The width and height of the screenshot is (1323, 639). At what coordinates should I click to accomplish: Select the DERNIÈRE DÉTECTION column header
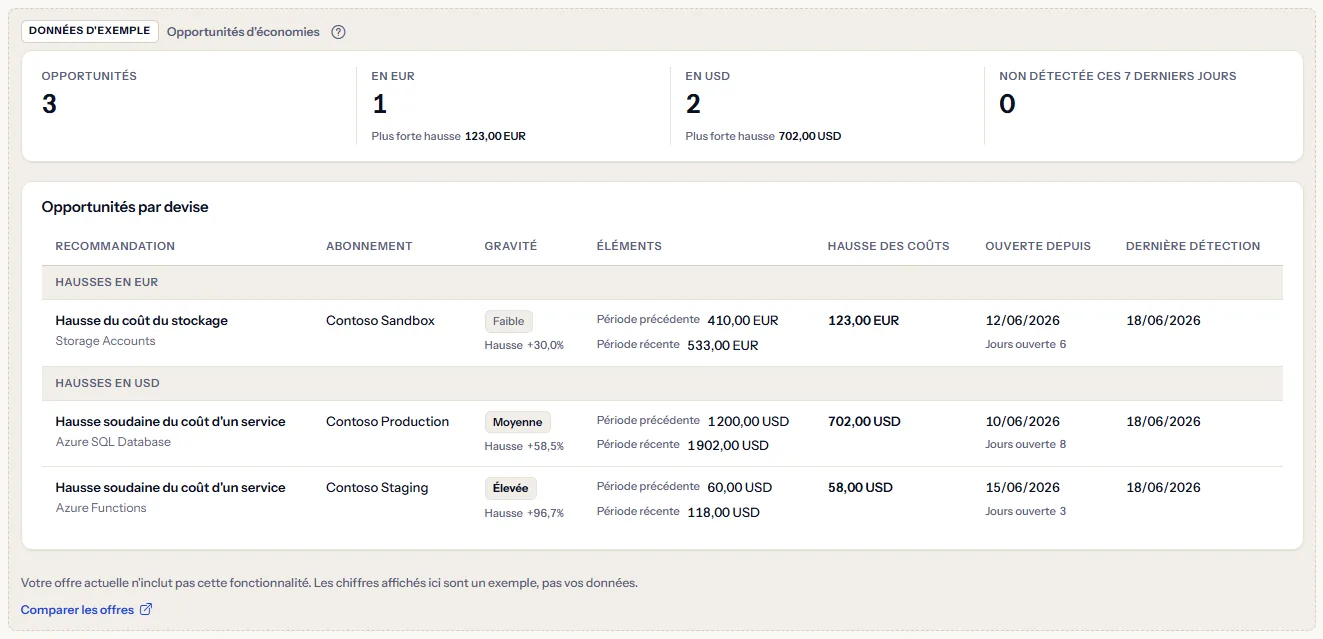point(1193,246)
